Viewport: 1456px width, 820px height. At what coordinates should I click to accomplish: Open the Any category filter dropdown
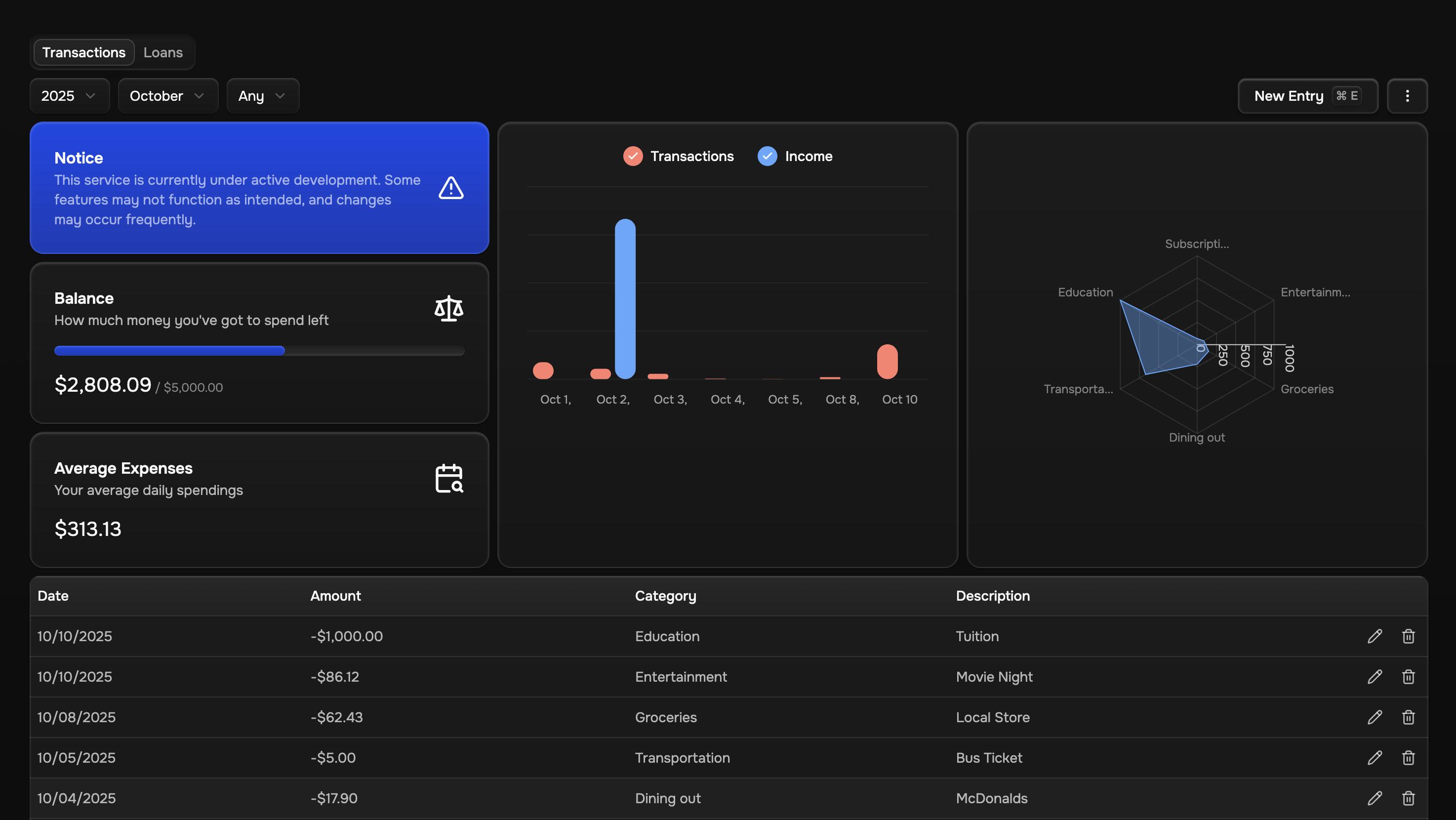(262, 96)
